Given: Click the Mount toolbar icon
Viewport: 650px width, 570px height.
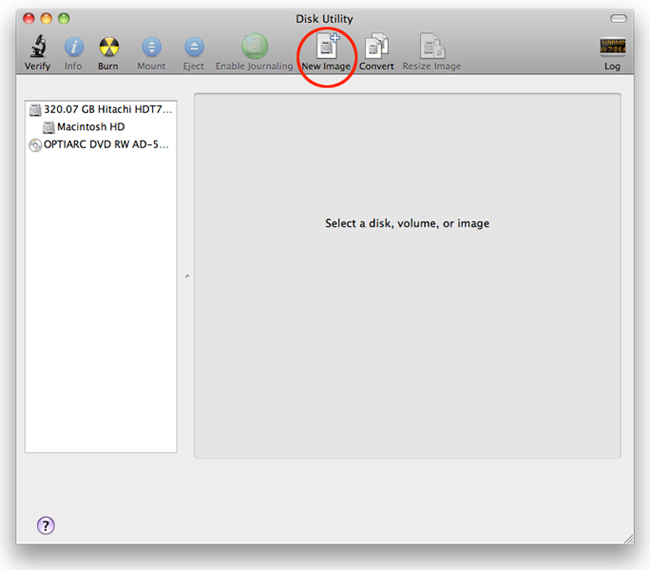Looking at the screenshot, I should tap(152, 46).
